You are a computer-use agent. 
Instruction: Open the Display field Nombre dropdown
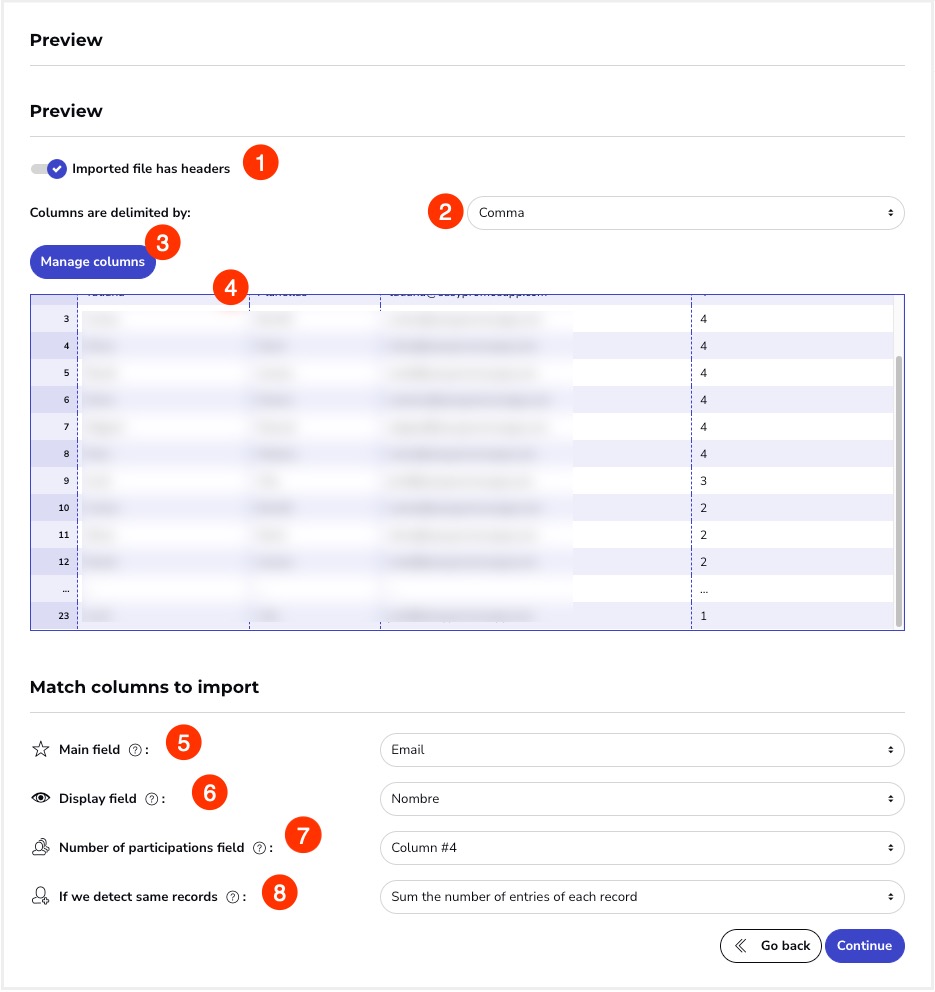click(642, 798)
